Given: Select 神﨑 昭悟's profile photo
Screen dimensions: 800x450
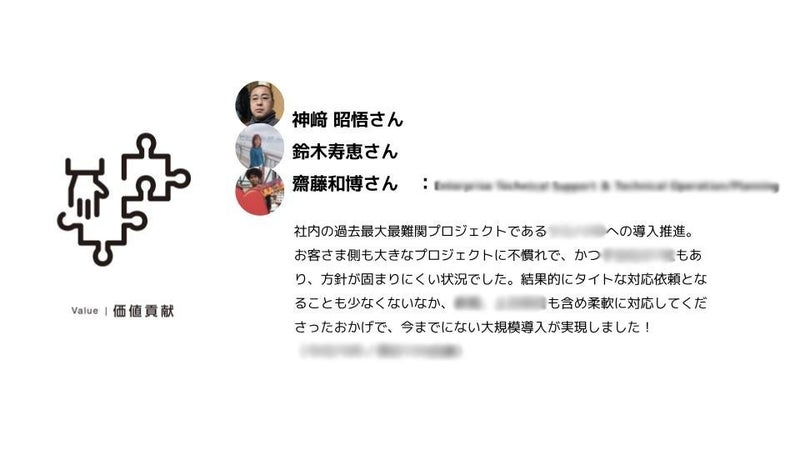Looking at the screenshot, I should (260, 104).
